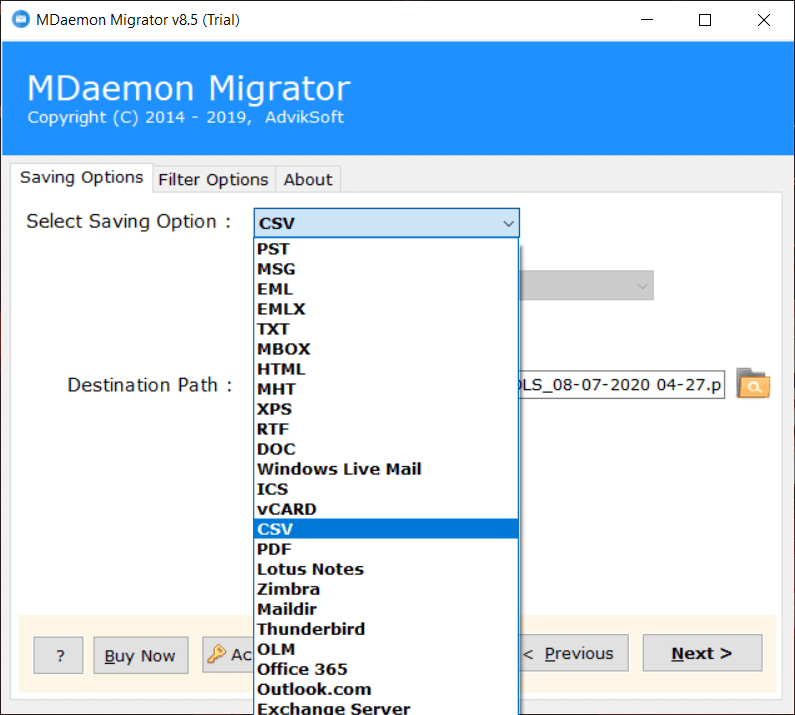Screen dimensions: 795x715
Task: Choose PST from the saving option list
Action: (x=386, y=249)
